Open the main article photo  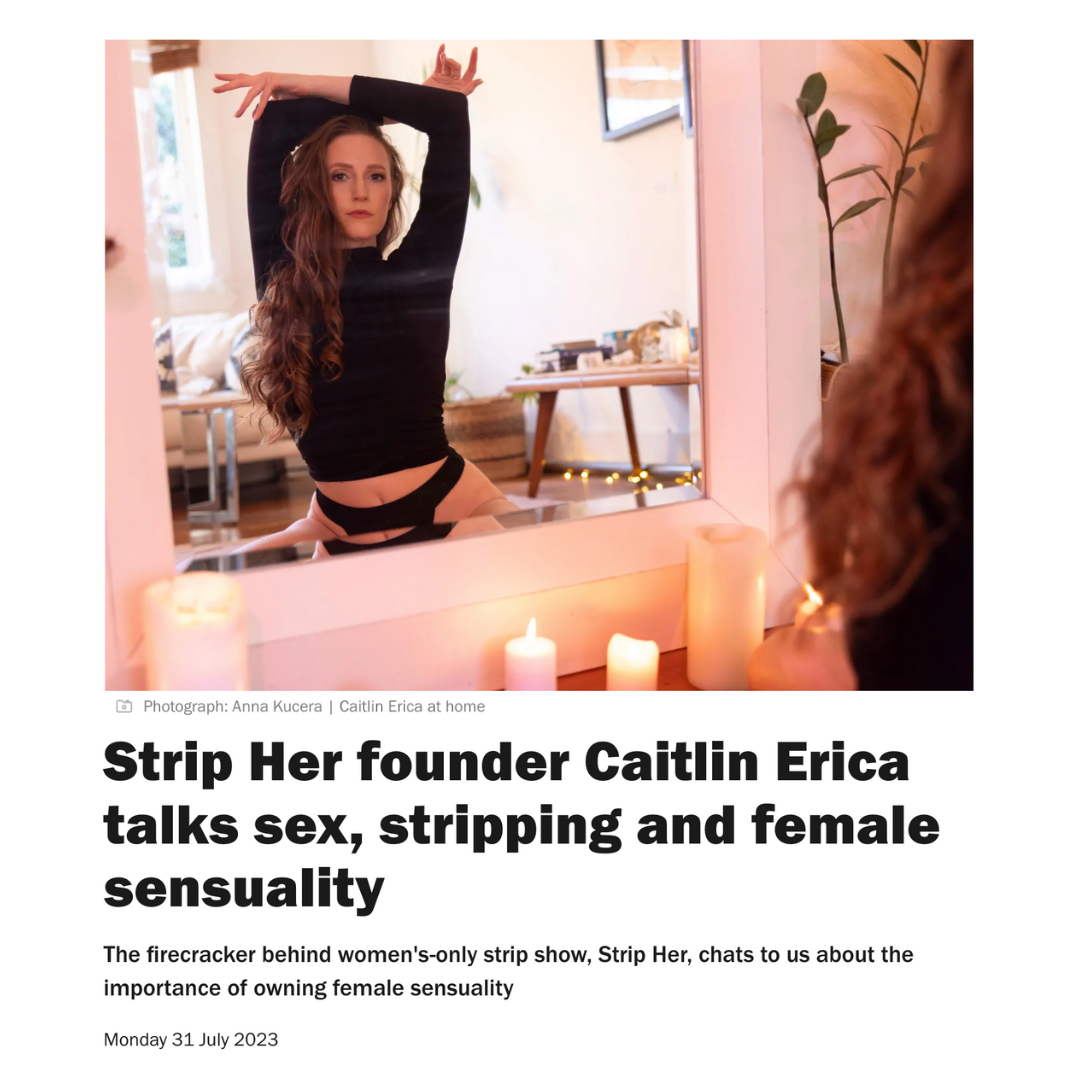539,365
